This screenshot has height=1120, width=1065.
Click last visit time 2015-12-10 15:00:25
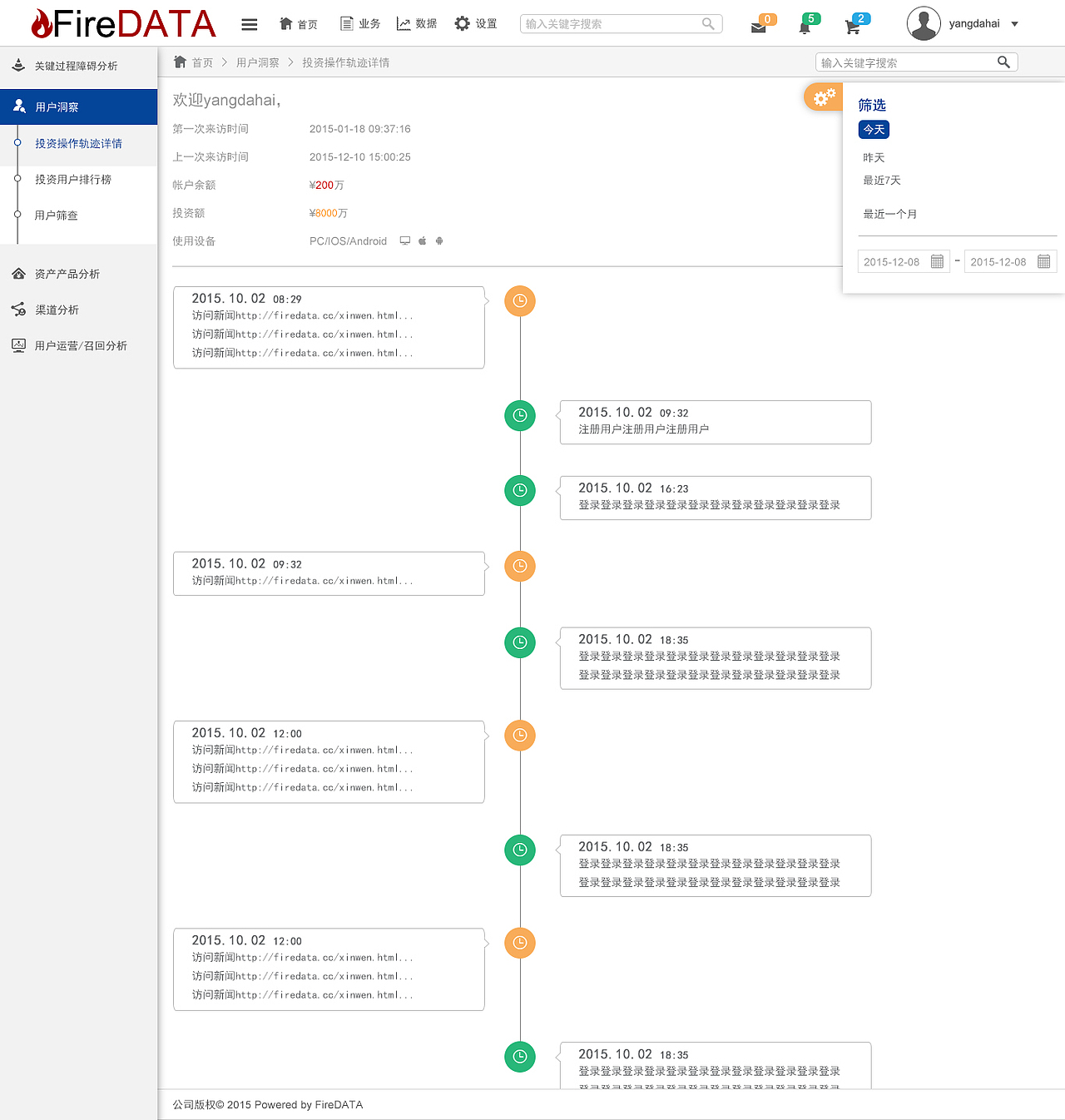(360, 156)
